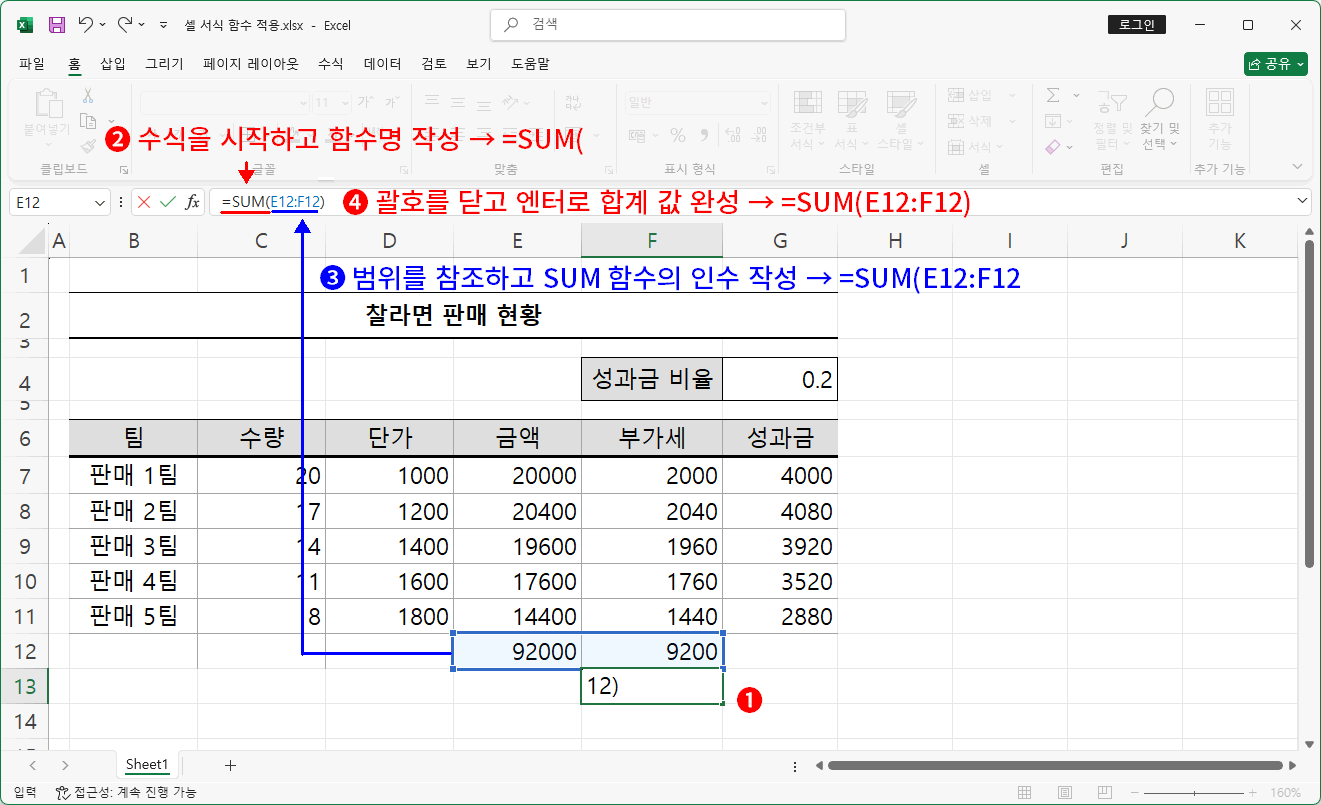Open Format as Table icon

(x=852, y=105)
